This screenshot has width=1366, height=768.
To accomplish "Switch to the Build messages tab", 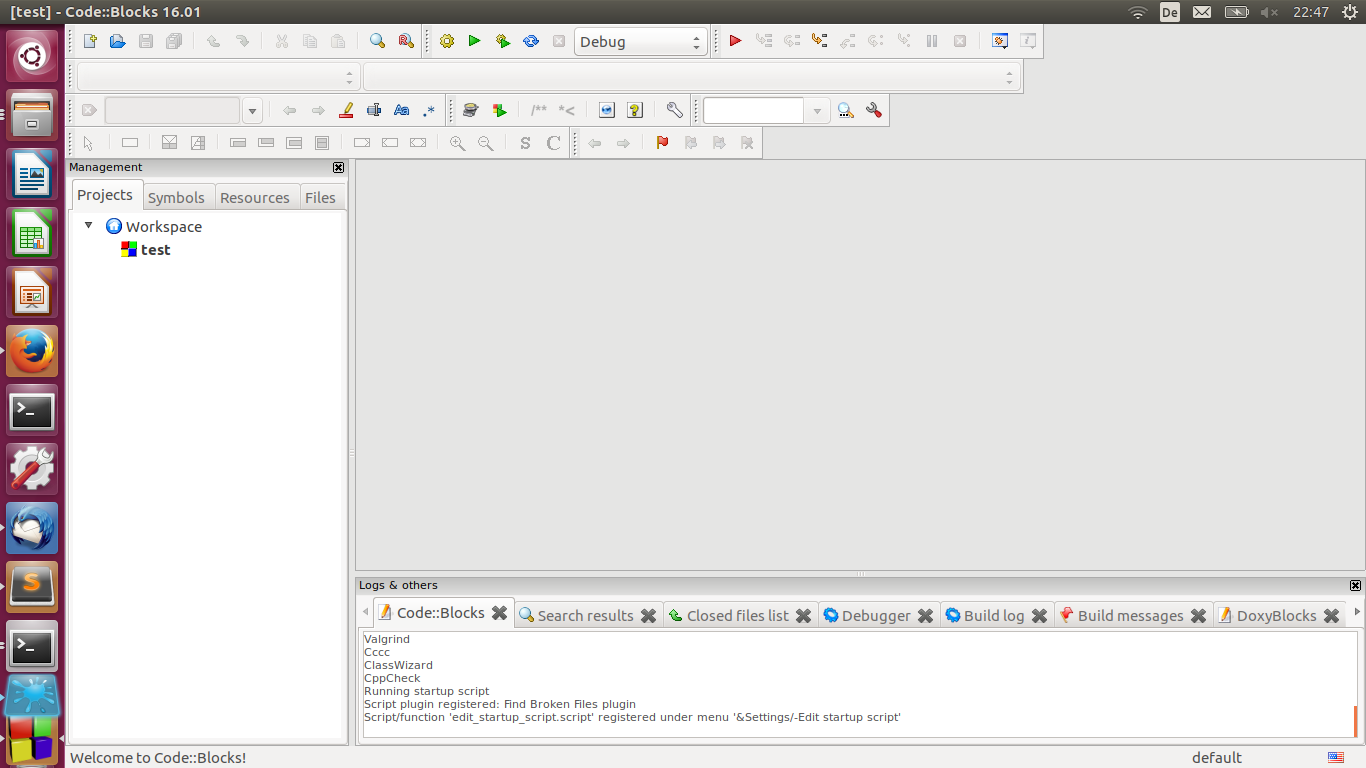I will 1130,615.
